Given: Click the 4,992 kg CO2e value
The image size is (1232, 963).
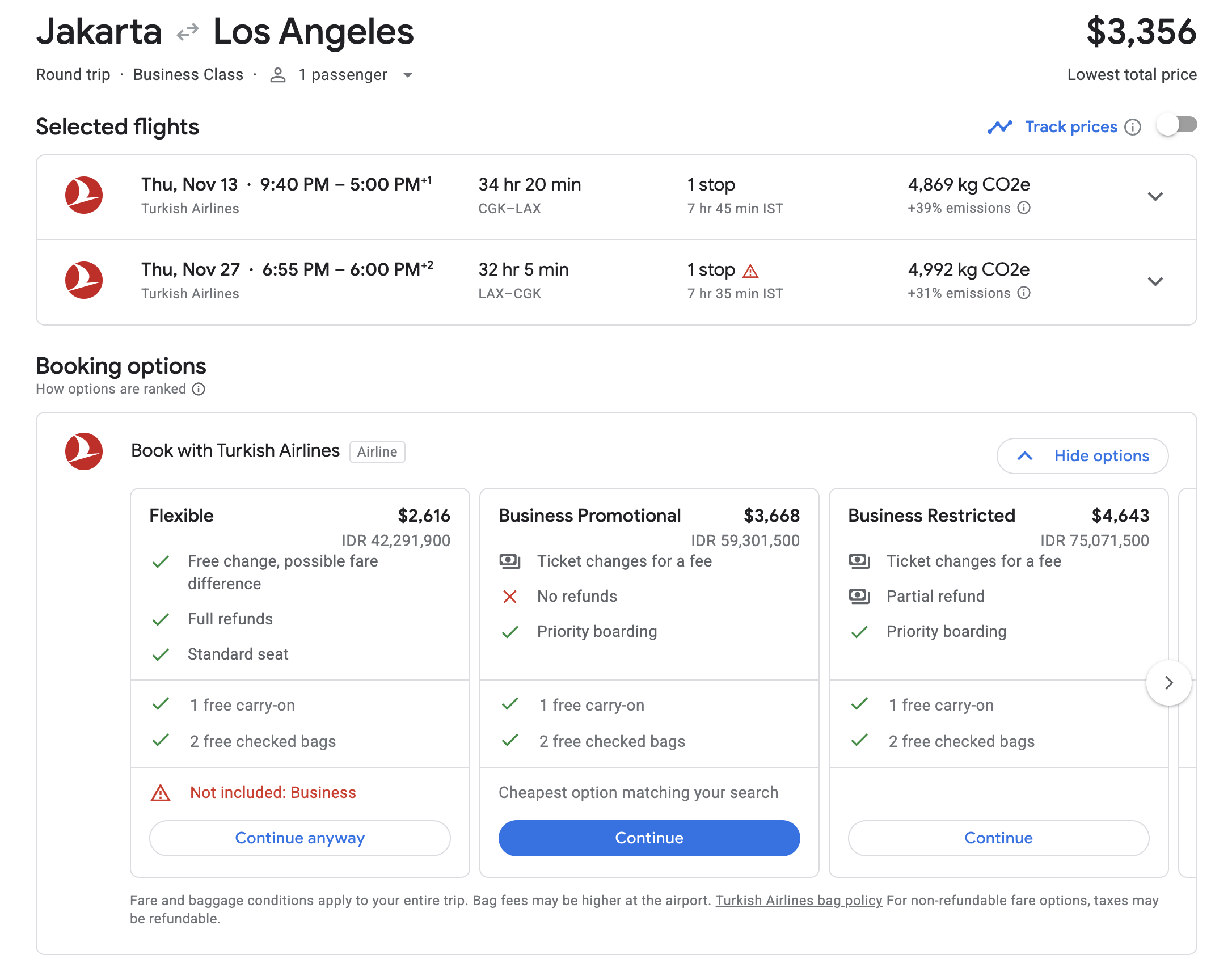Looking at the screenshot, I should [x=969, y=269].
